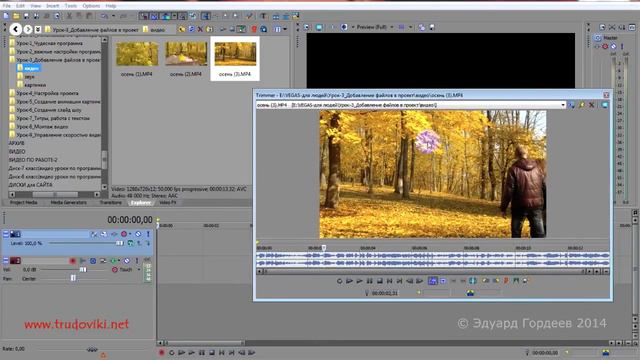The height and width of the screenshot is (360, 640).
Task: Click Record in main timeline transport bar
Action: click(162, 353)
